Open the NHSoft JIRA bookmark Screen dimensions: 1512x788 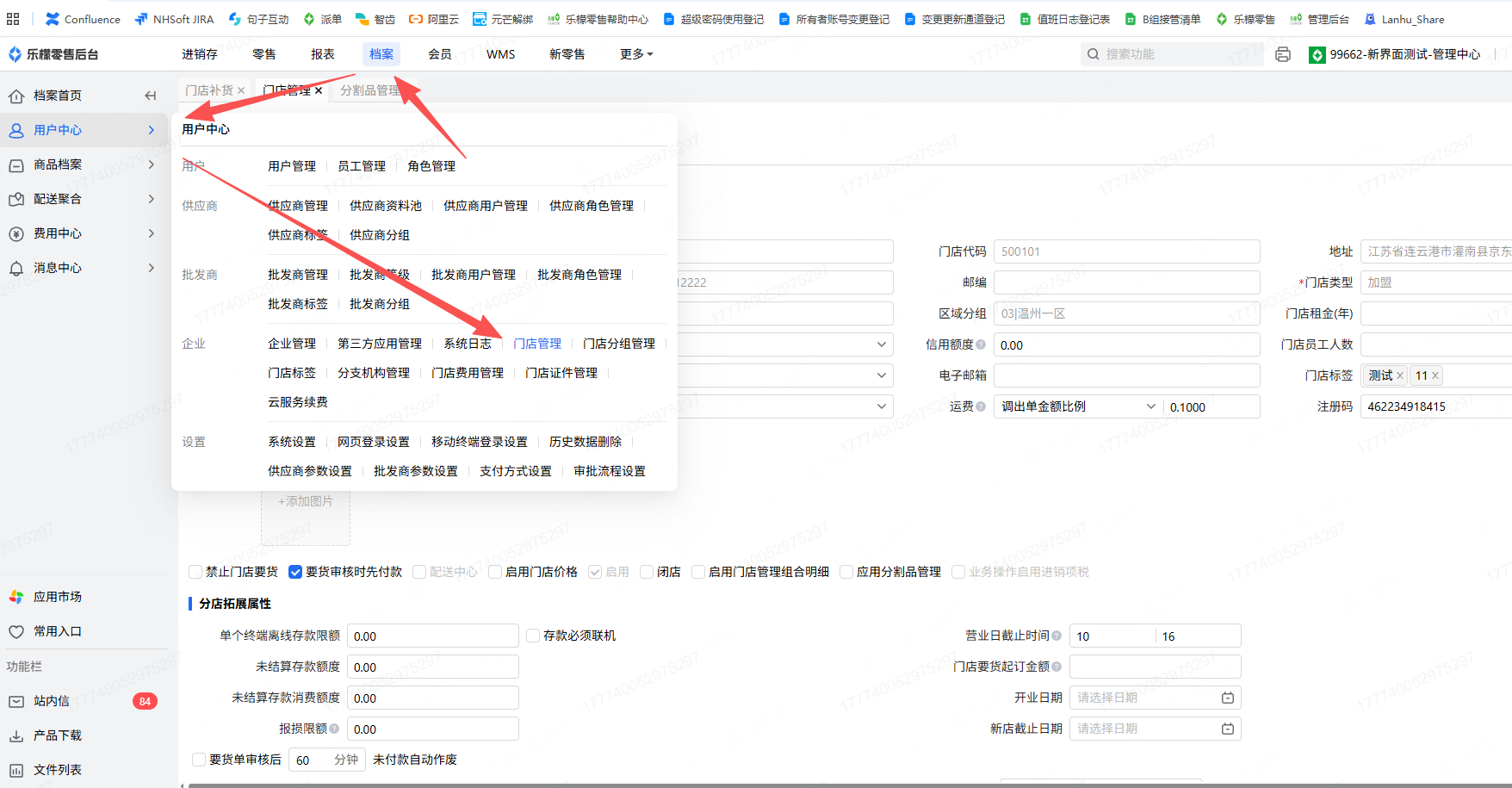point(174,19)
